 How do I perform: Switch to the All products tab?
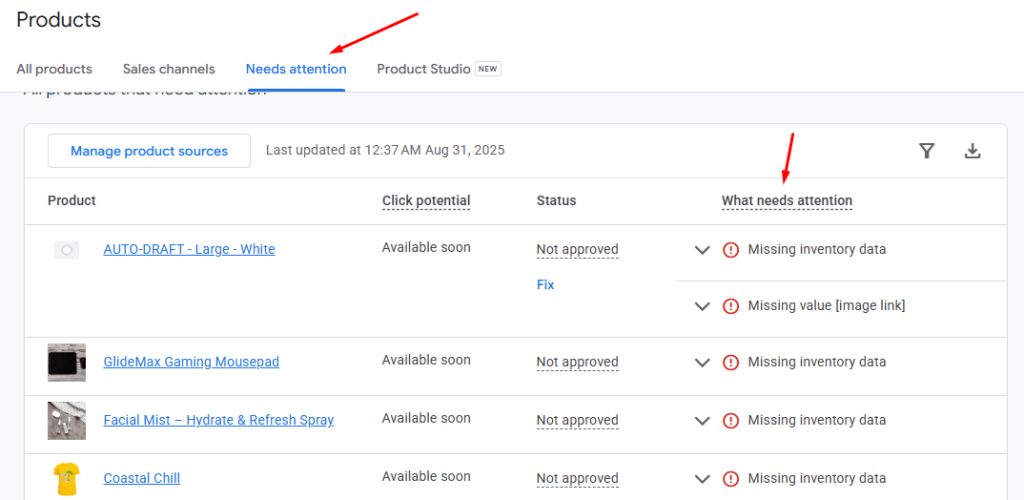pos(54,69)
